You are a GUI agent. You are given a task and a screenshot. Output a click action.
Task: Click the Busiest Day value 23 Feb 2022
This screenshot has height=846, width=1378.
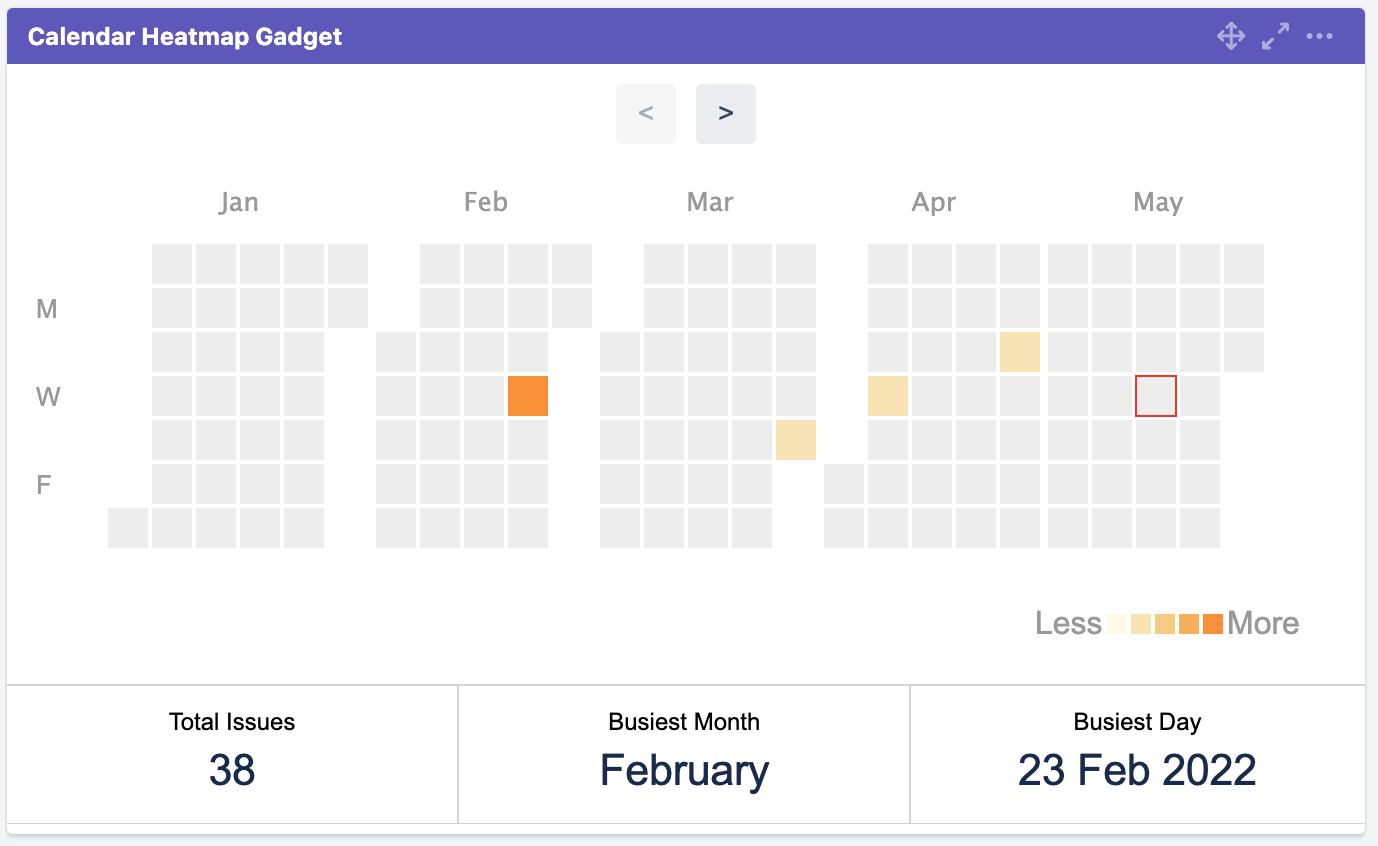pyautogui.click(x=1137, y=771)
